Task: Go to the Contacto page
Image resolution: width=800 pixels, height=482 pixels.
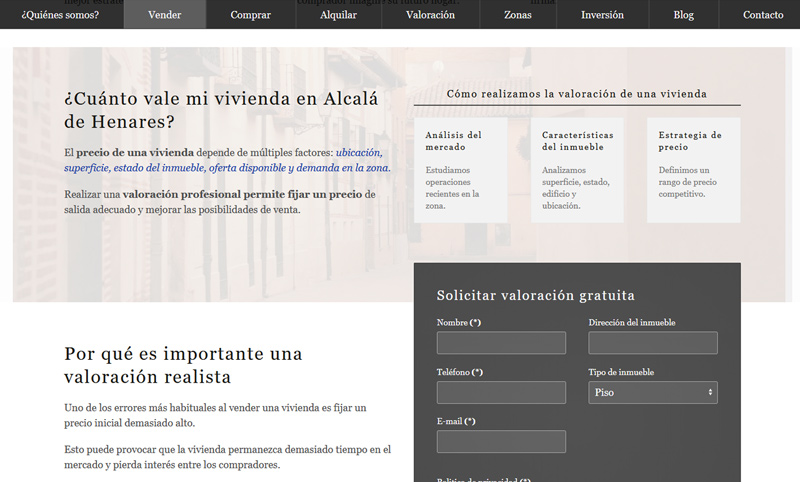Action: 763,15
